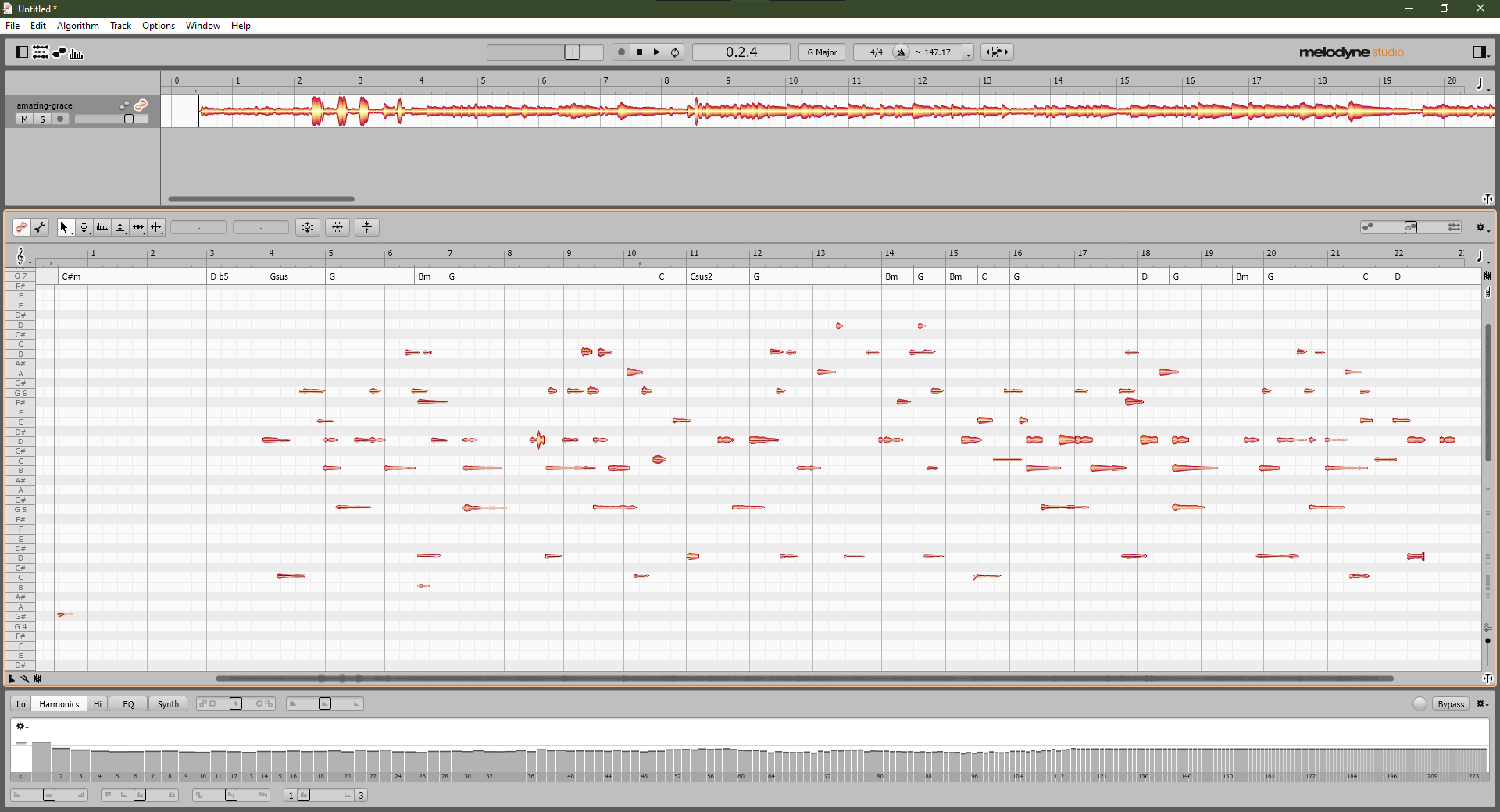Open the G Major key selector
The image size is (1500, 812).
[x=821, y=52]
